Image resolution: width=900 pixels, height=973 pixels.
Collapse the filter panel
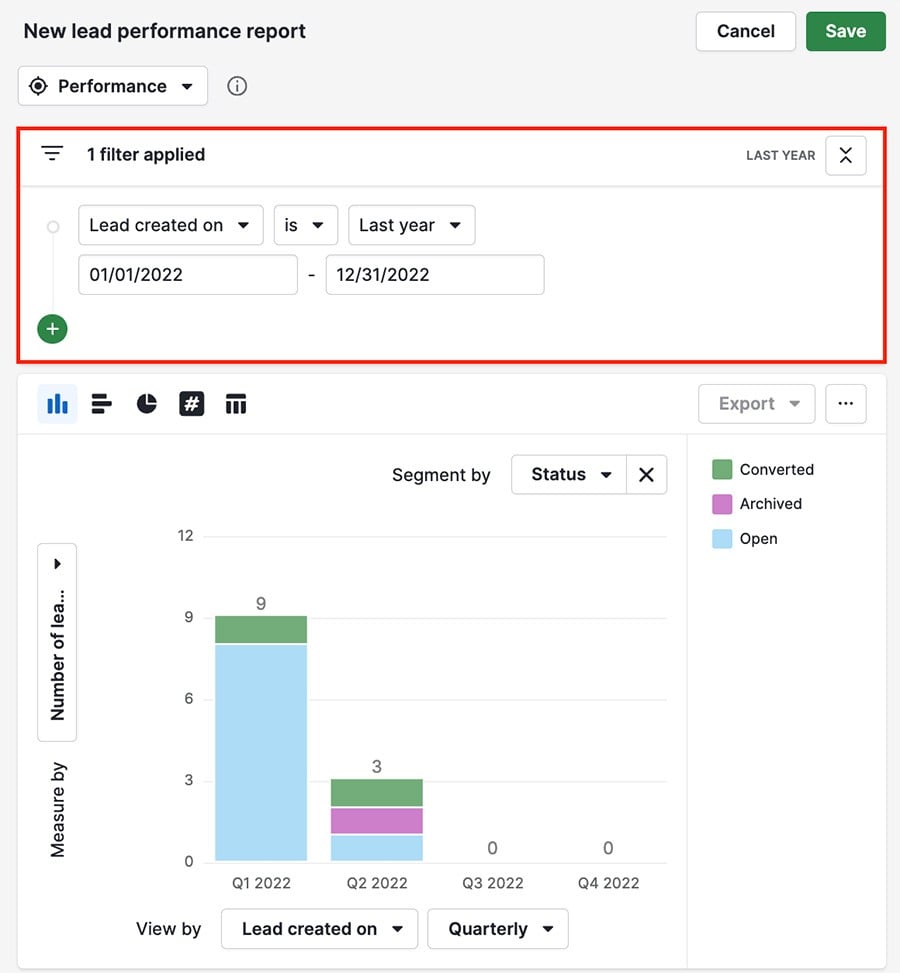point(845,155)
